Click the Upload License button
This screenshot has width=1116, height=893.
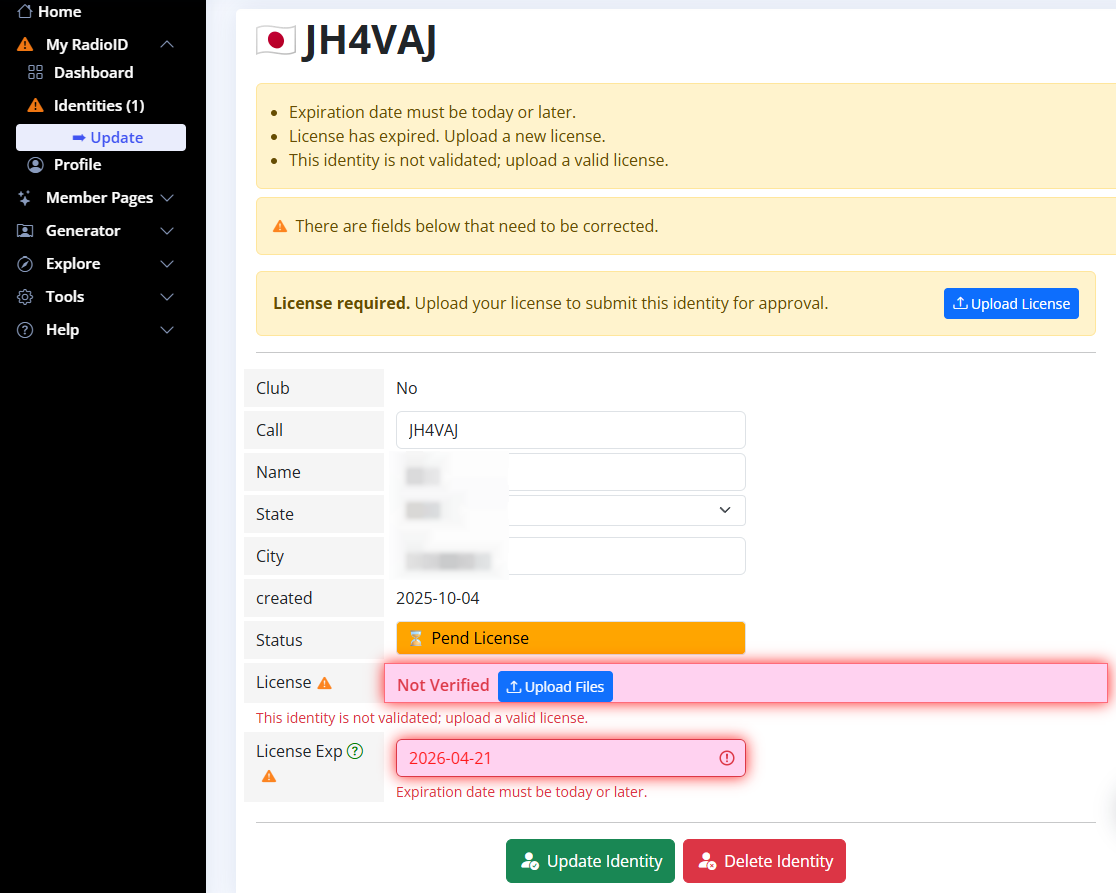(1010, 304)
